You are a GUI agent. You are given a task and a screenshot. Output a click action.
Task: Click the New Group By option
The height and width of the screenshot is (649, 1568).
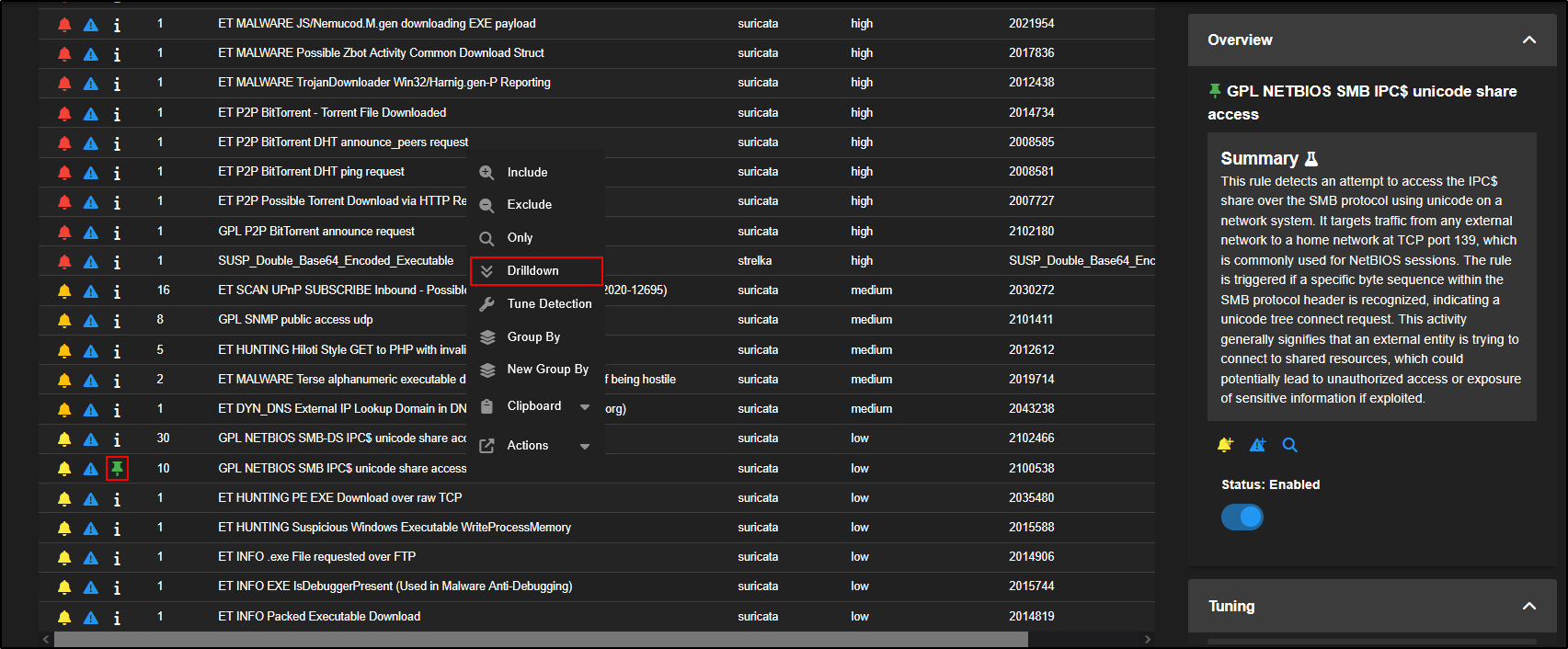pyautogui.click(x=547, y=370)
